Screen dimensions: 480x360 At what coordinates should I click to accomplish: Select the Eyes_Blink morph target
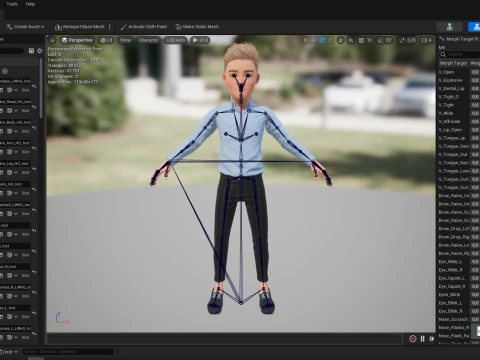click(x=449, y=295)
